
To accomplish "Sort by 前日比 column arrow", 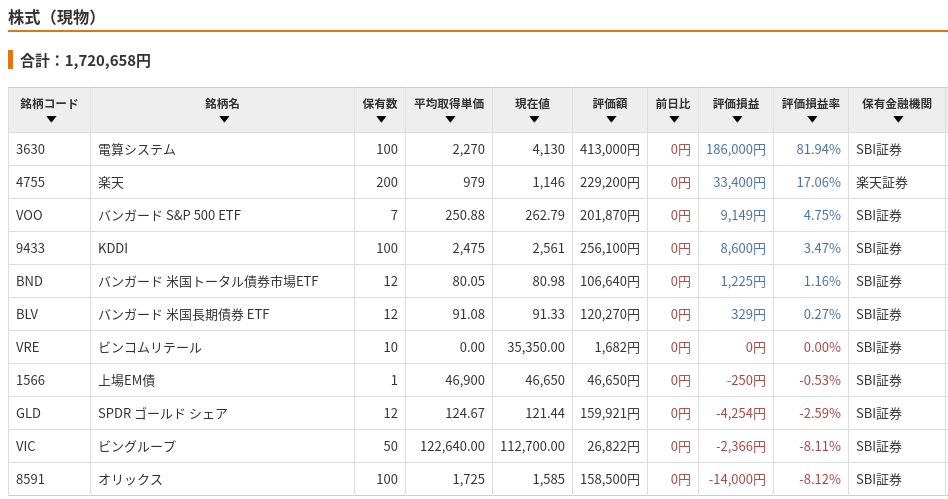I will 674,119.
